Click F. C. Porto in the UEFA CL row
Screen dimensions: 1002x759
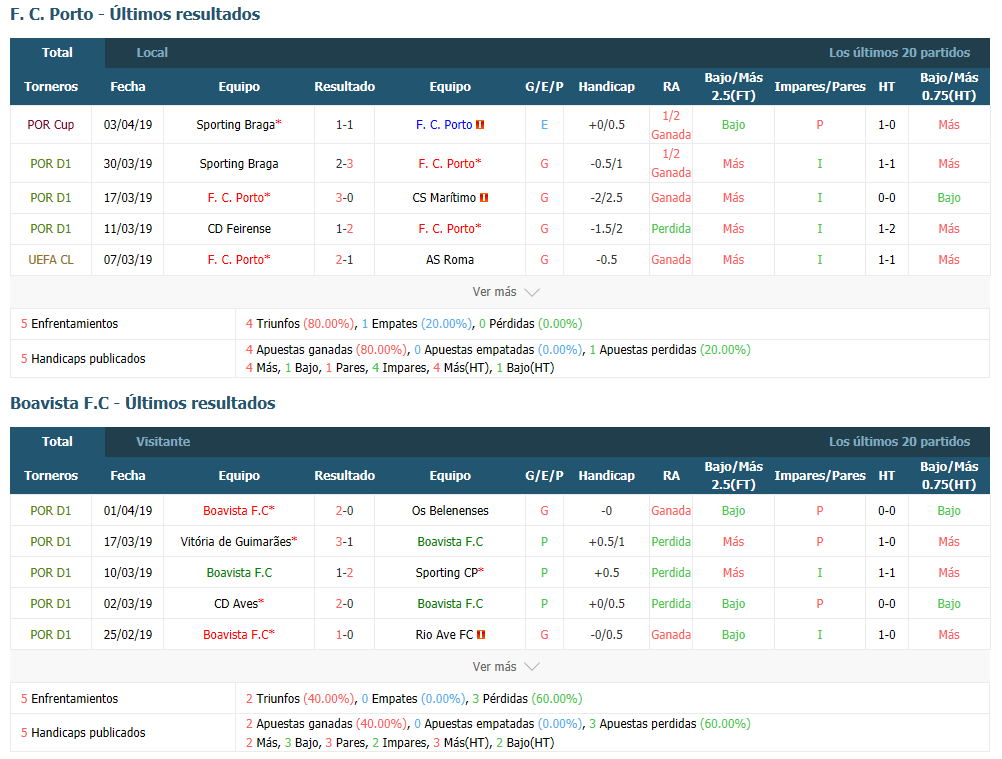(x=239, y=260)
